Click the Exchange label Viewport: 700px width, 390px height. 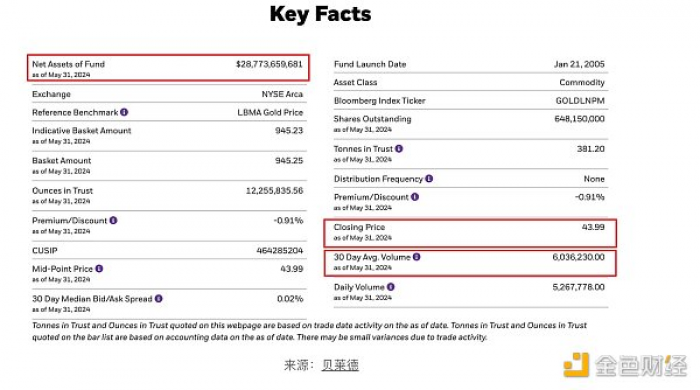[51, 94]
